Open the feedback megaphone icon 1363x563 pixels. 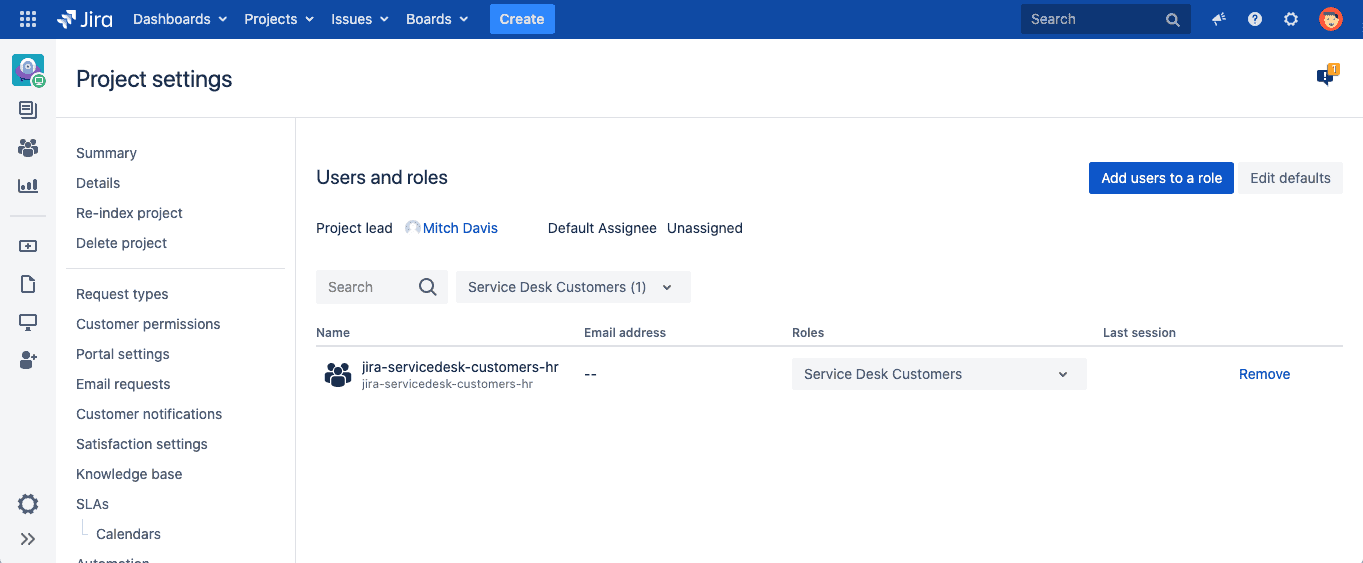point(1219,19)
